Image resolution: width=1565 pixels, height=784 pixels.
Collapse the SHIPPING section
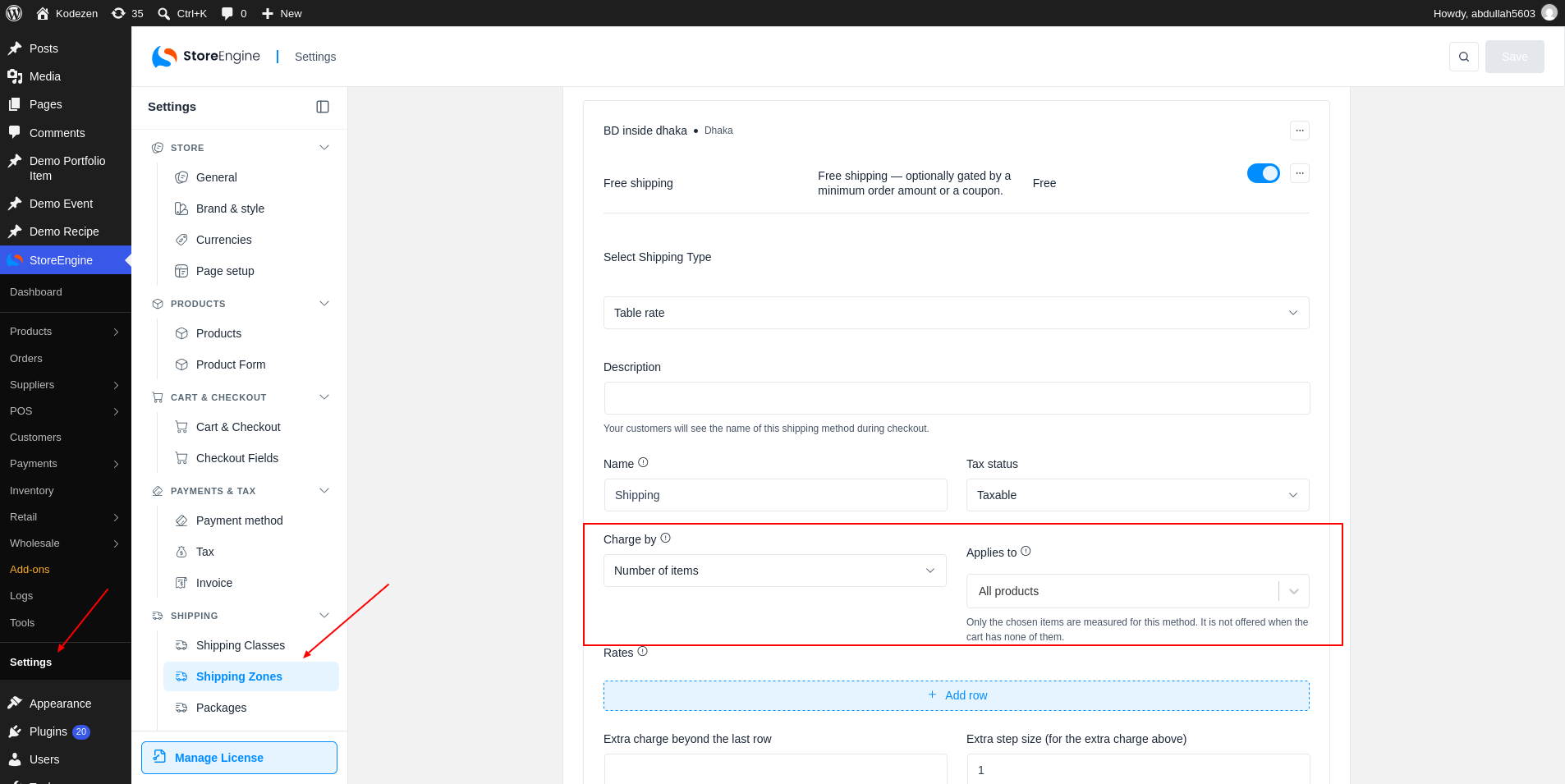(x=324, y=616)
